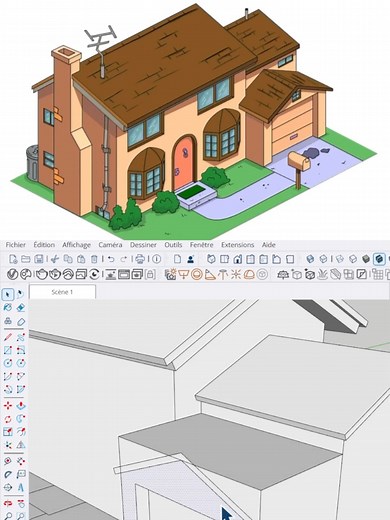The height and width of the screenshot is (520, 390).
Task: Click the Paste clipboard icon
Action: tap(81, 259)
